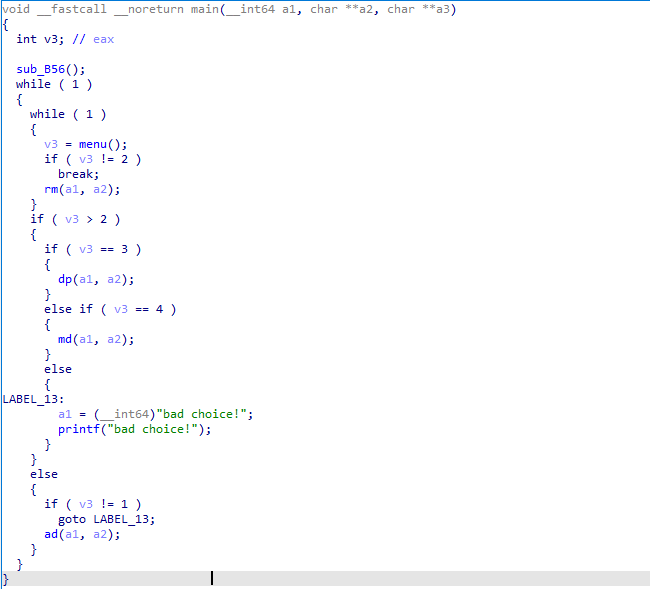The image size is (650, 589).
Task: Click the 'v3 != 1' condition
Action: coord(104,504)
